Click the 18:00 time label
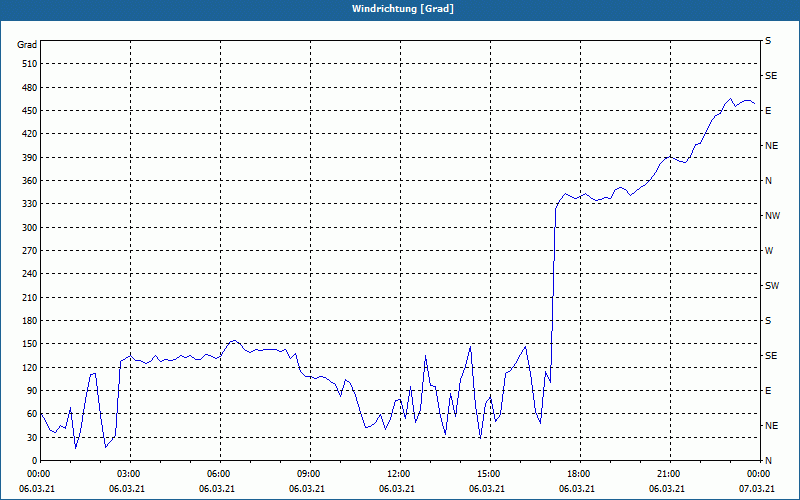Image resolution: width=800 pixels, height=500 pixels. 580,474
